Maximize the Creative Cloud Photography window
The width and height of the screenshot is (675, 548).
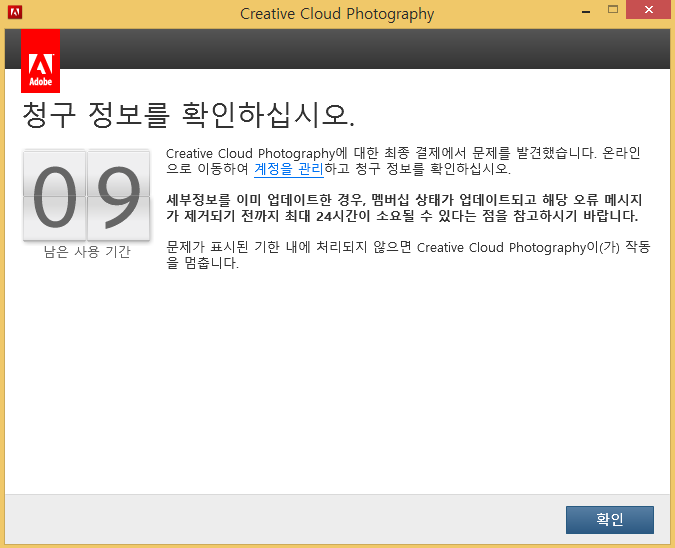tap(613, 9)
